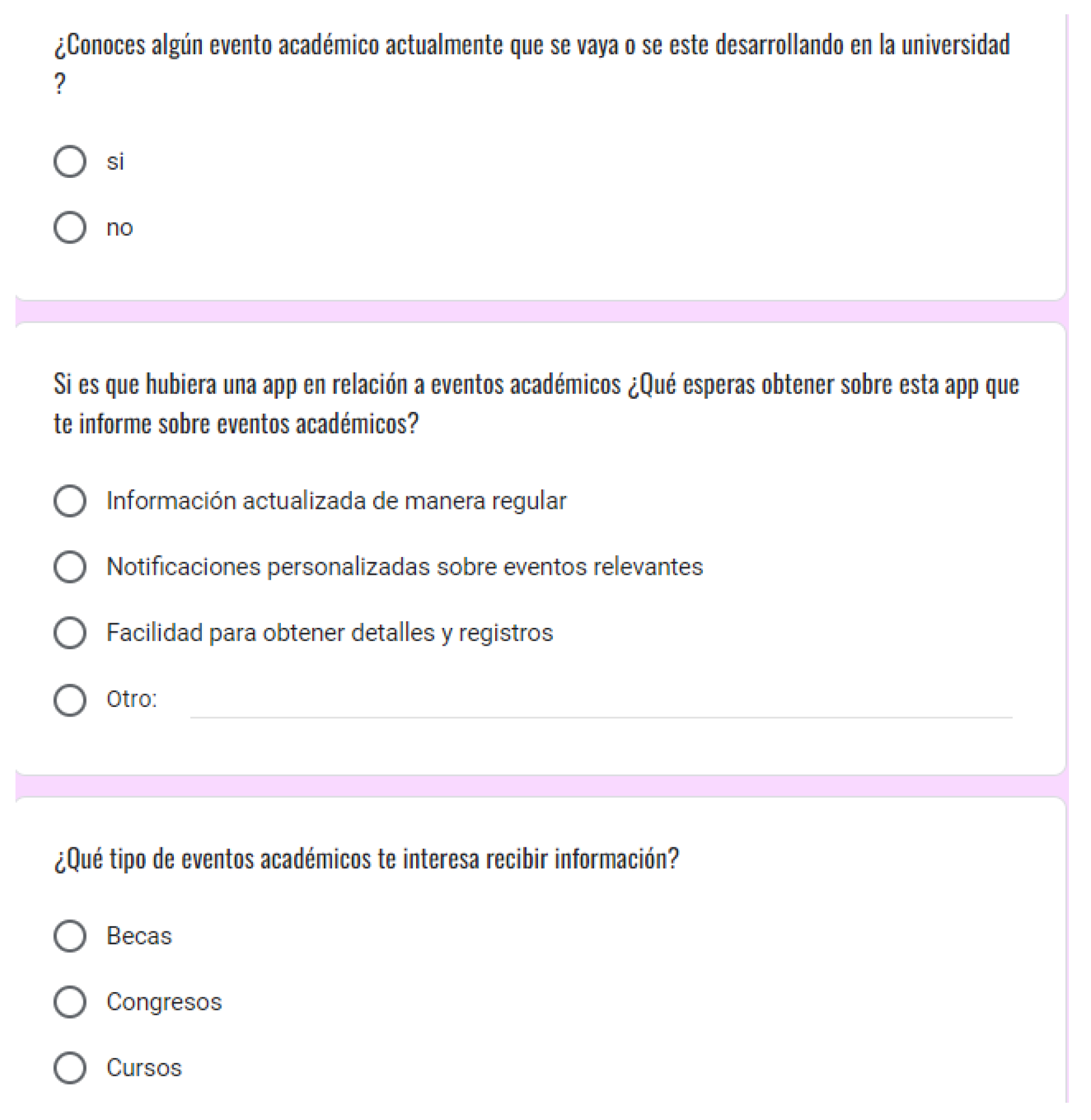Pick the 'Congresos' radio button
This screenshot has width=1091, height=1120.
point(70,1002)
